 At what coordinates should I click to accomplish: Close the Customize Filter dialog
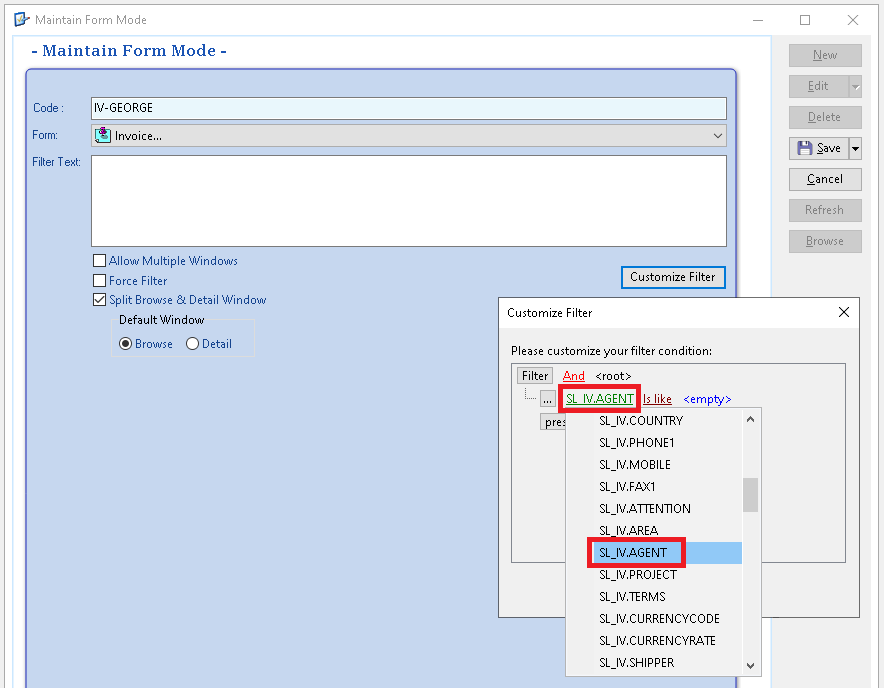[845, 312]
